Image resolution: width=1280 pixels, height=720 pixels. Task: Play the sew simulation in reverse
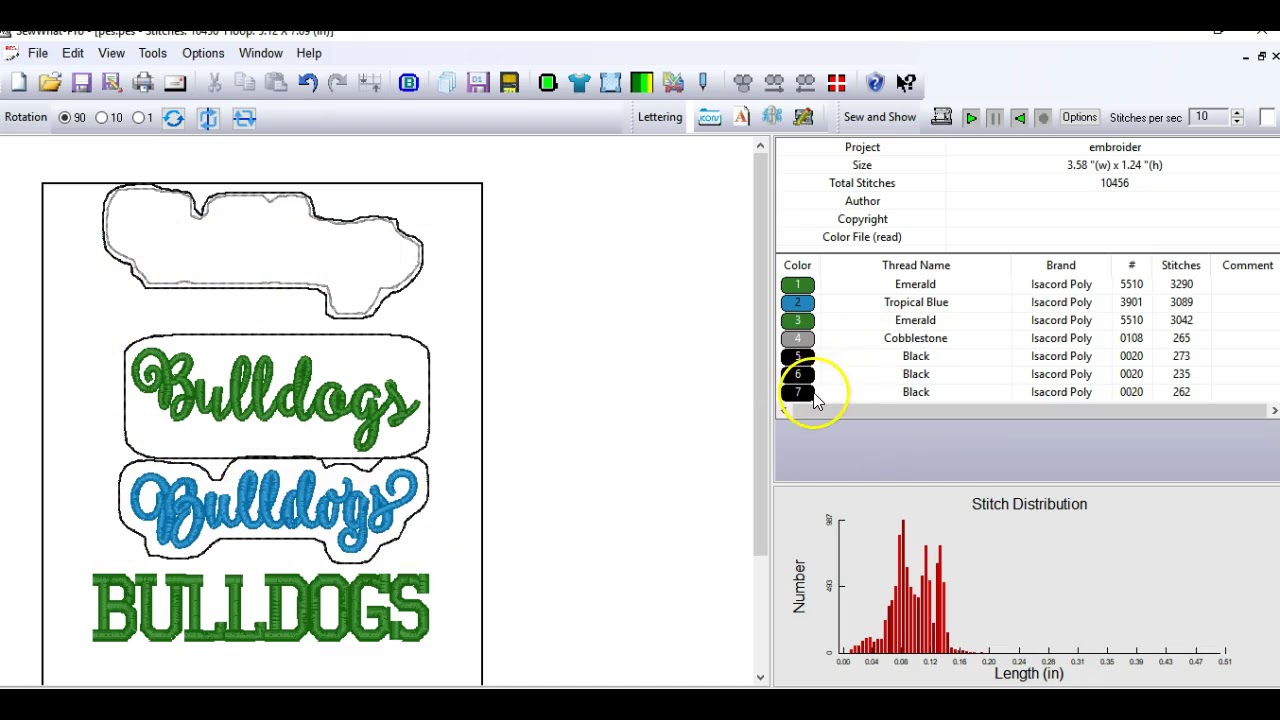1019,118
